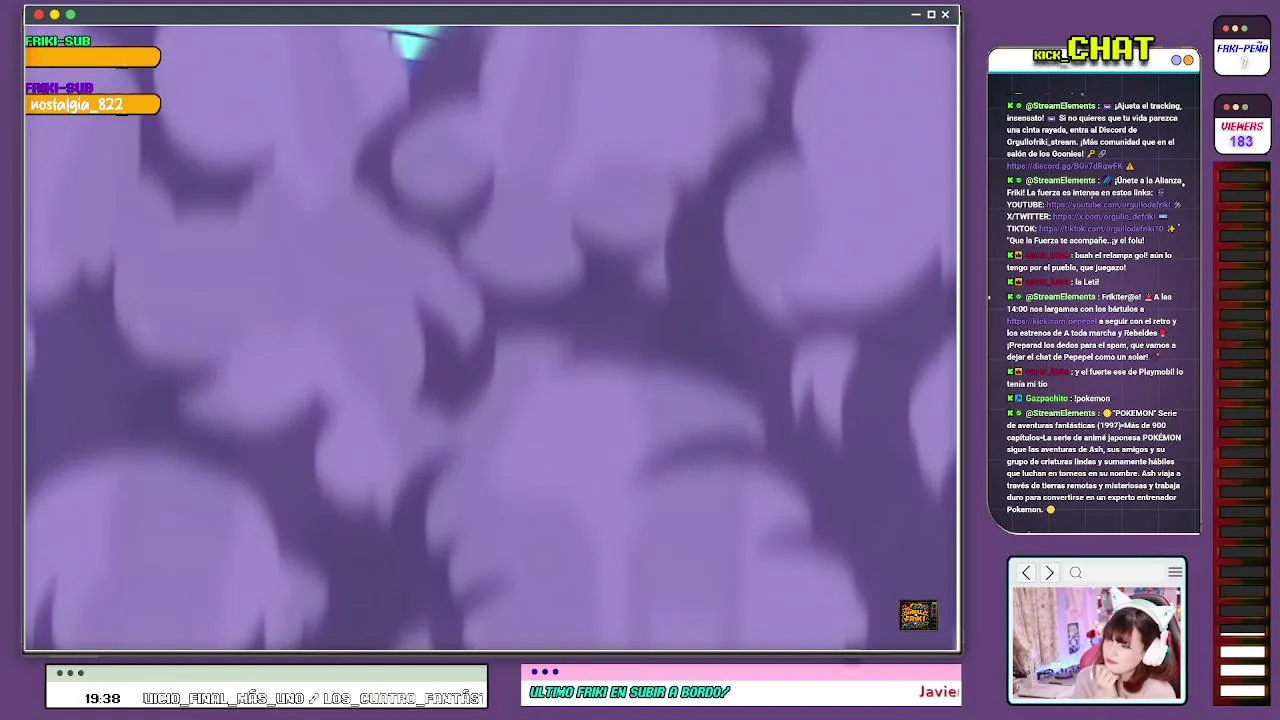Click the empty orange bar under the first FRIKI-SUB
Viewport: 1280px width, 720px height.
[92, 58]
